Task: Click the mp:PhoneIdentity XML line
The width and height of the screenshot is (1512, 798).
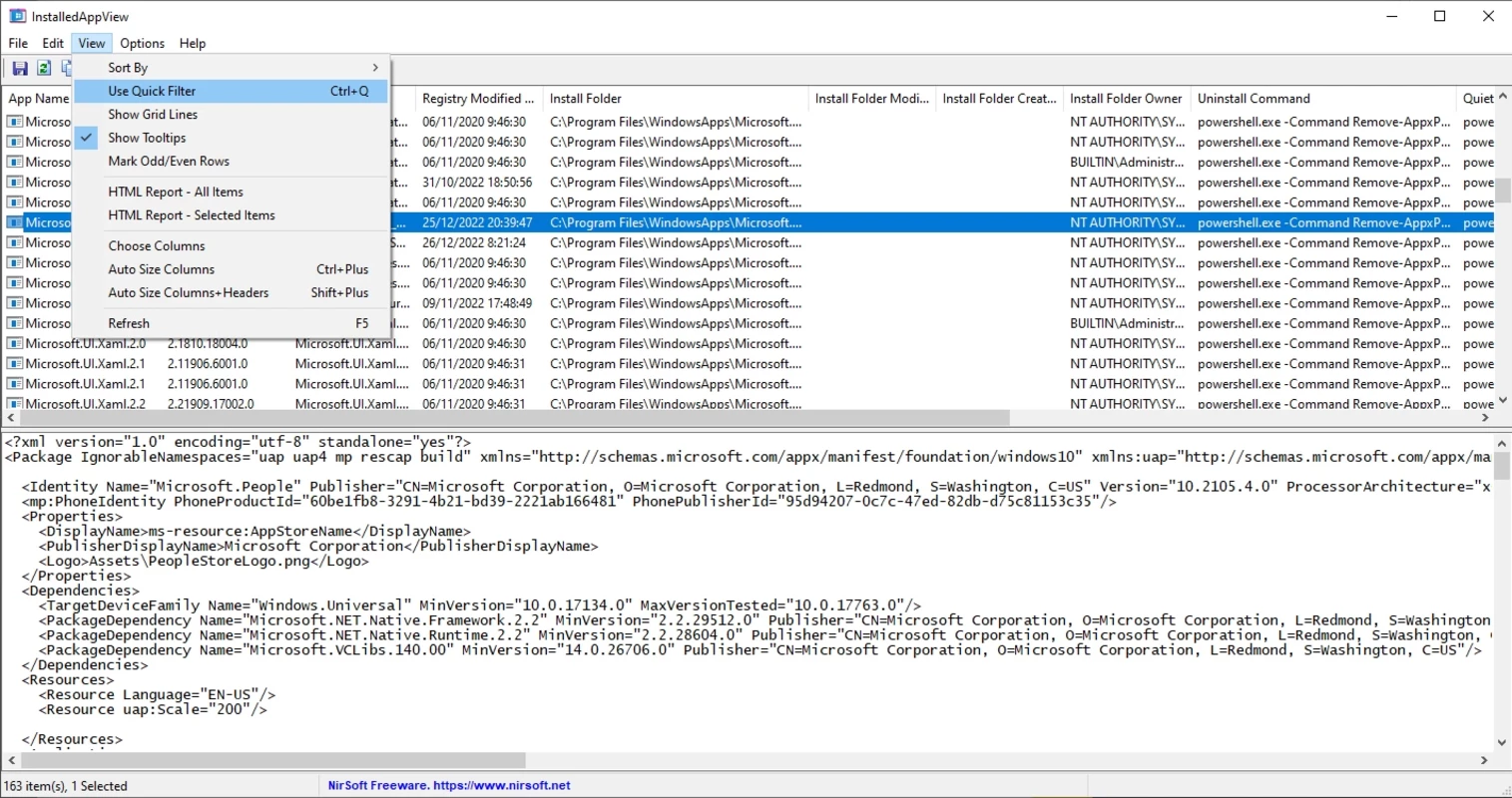Action: click(570, 501)
